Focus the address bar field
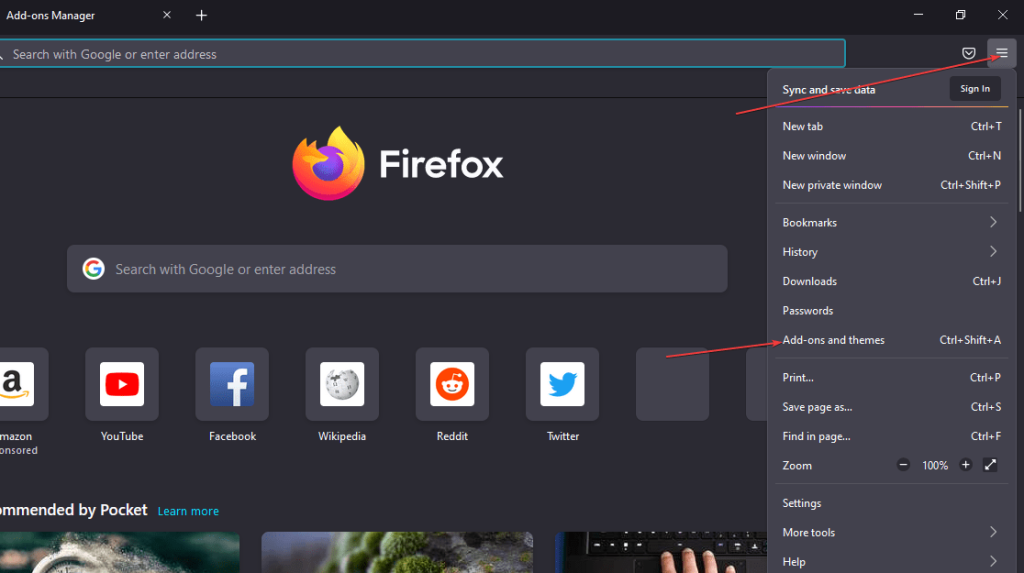1024x573 pixels. tap(422, 54)
